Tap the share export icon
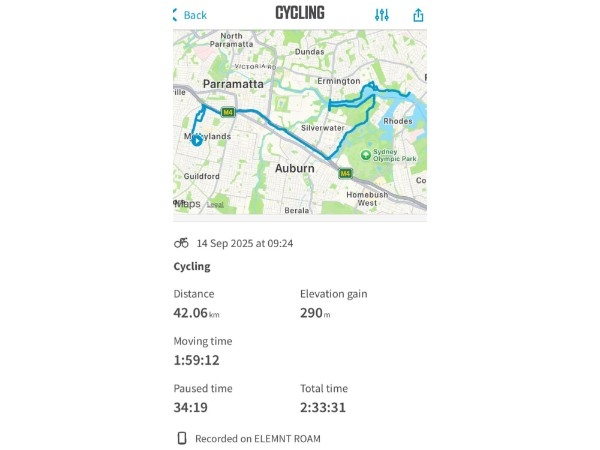The width and height of the screenshot is (600, 450). pyautogui.click(x=418, y=15)
